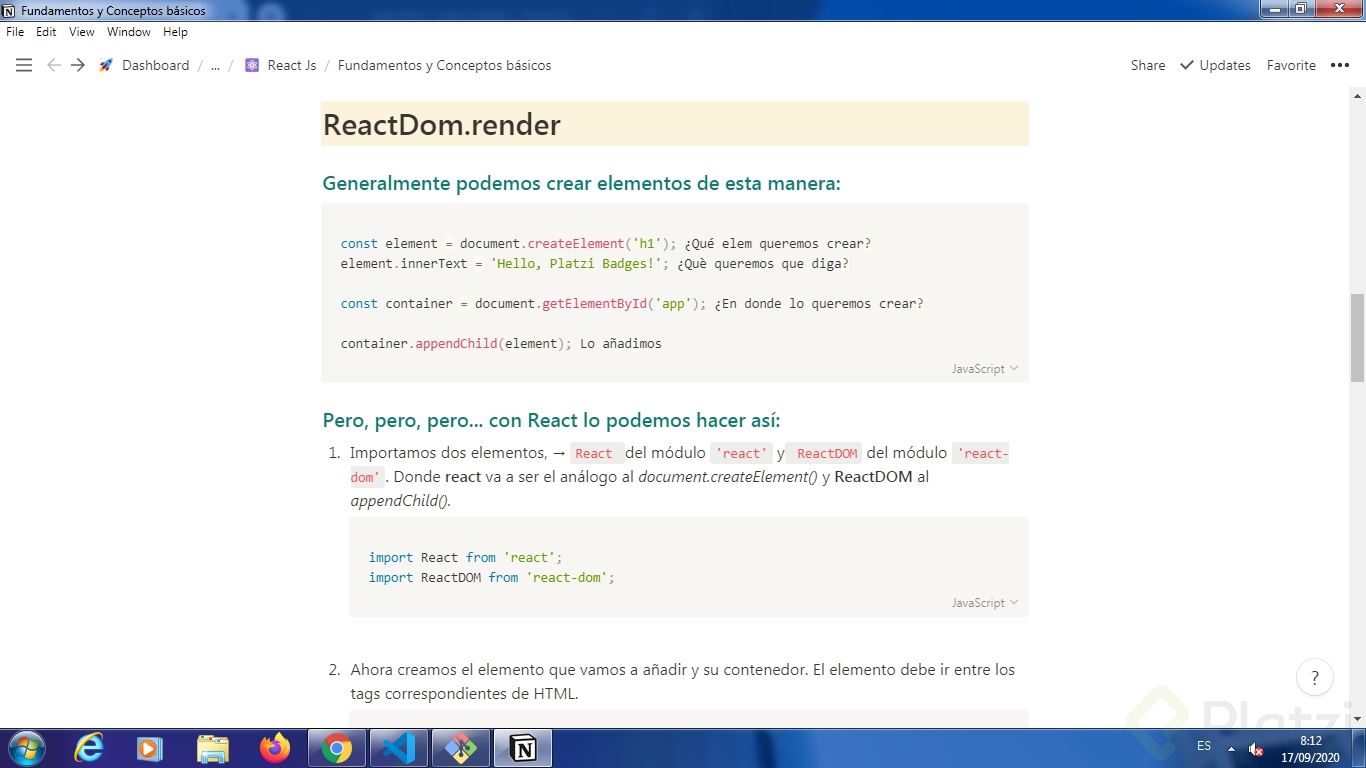Viewport: 1366px width, 768px height.
Task: Click the "import ReactDOM from 'react-dom'" line
Action: (492, 578)
